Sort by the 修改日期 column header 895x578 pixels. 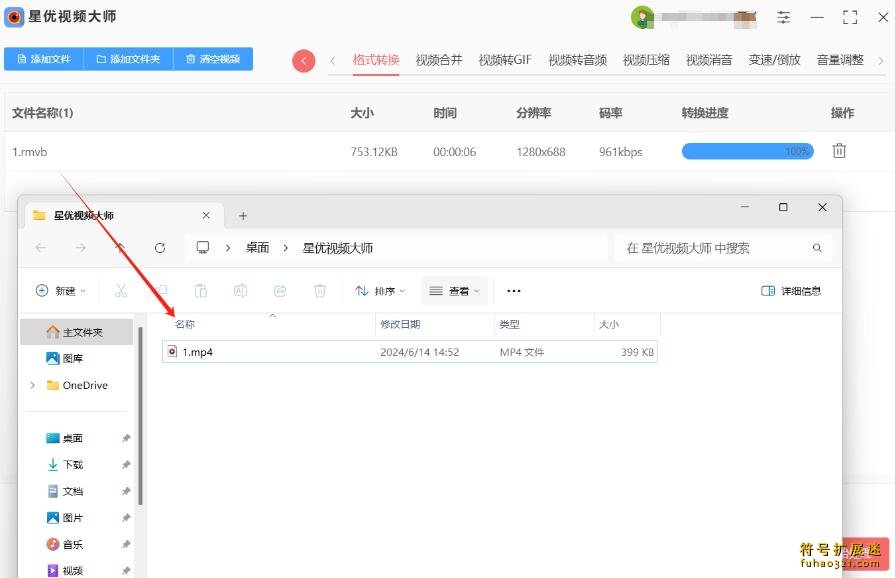pos(400,324)
